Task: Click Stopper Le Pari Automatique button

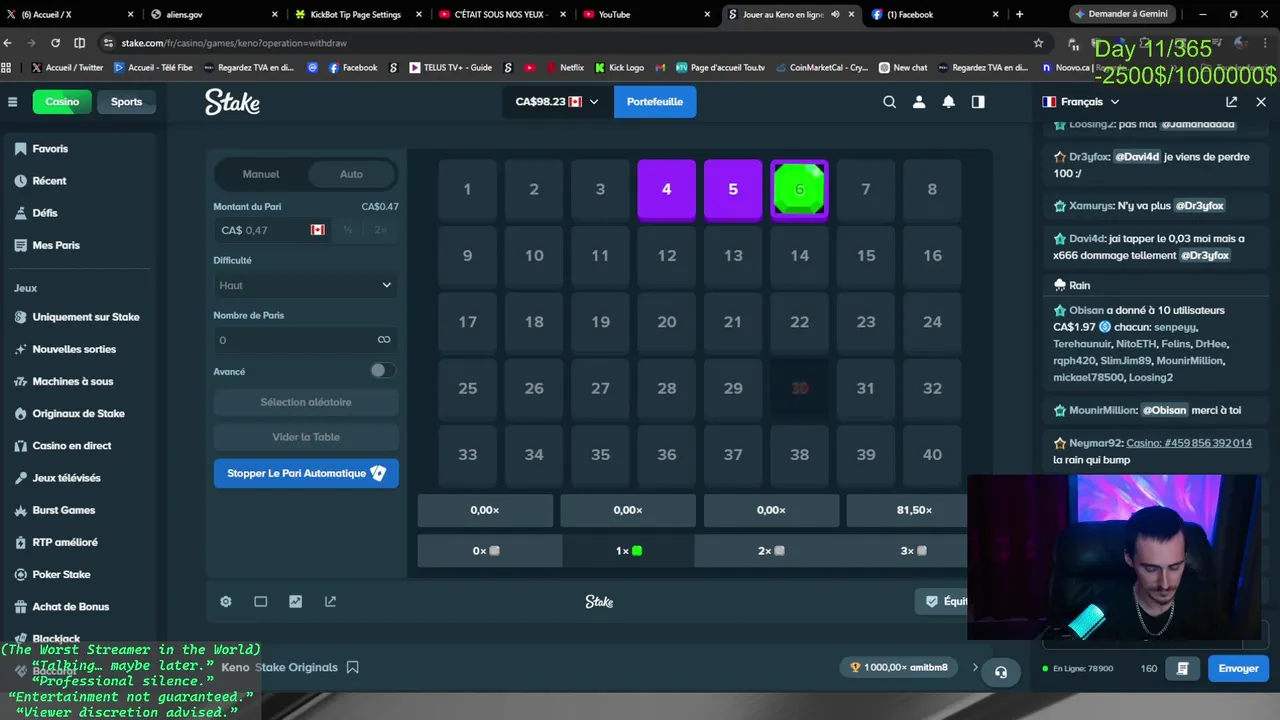Action: pos(306,473)
